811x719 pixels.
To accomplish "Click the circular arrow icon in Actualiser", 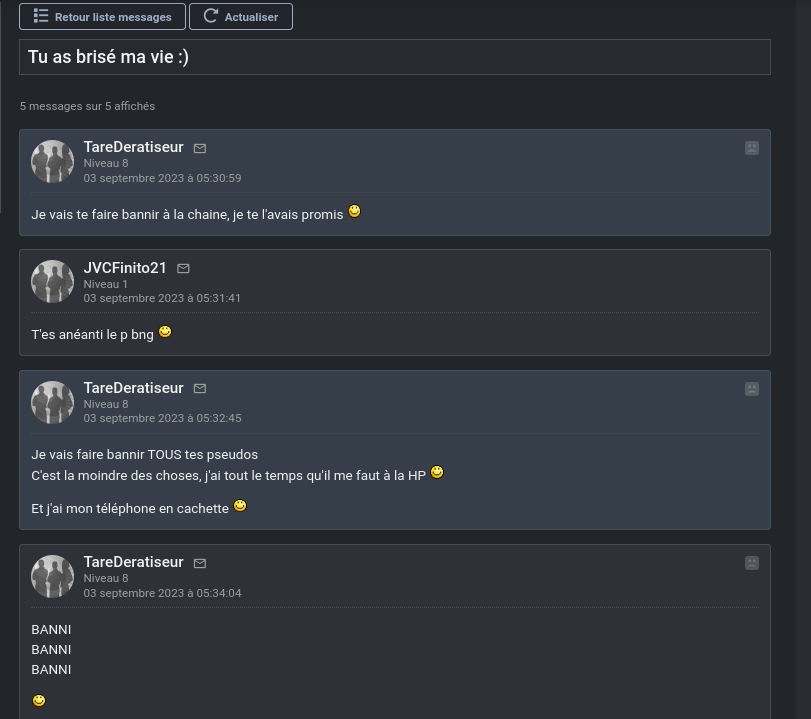I will pyautogui.click(x=211, y=16).
